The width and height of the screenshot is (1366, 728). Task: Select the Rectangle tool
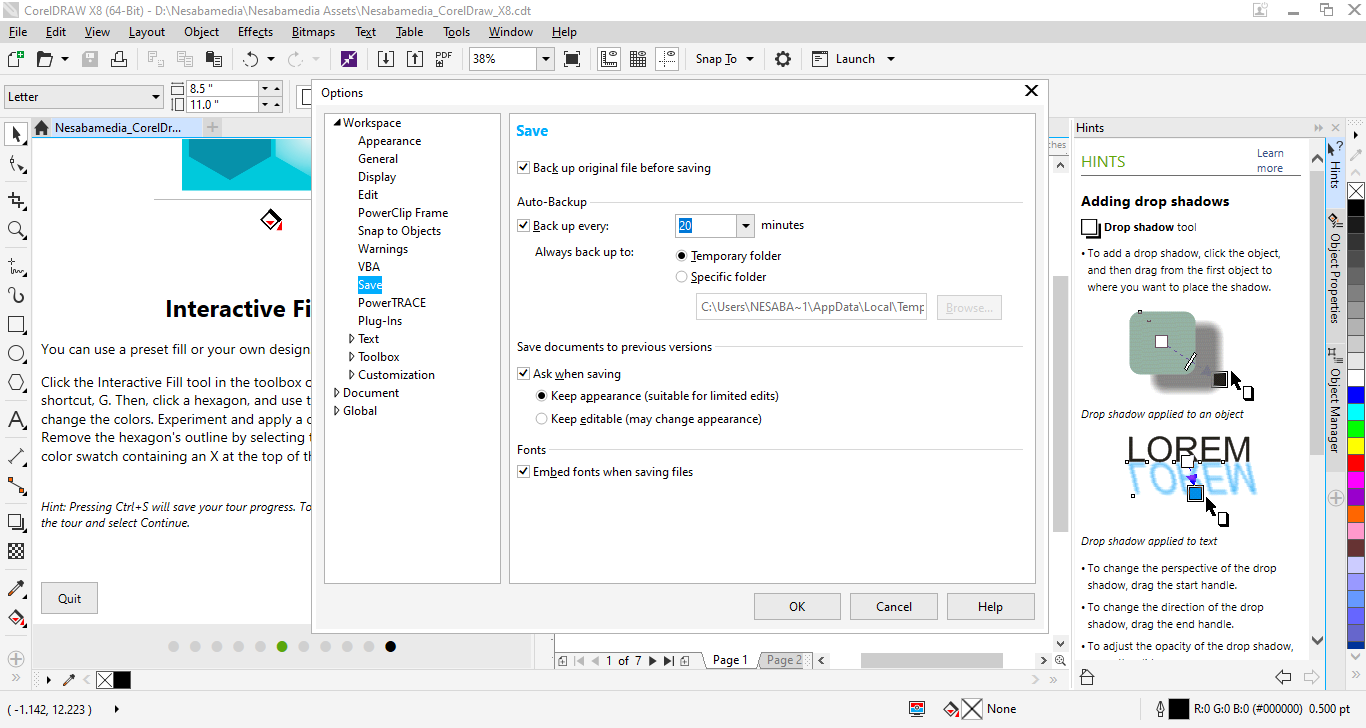16,325
